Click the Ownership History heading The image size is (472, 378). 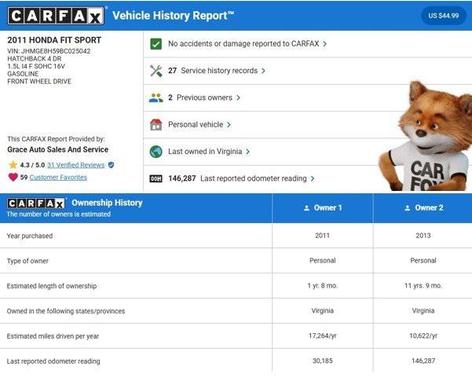point(107,203)
